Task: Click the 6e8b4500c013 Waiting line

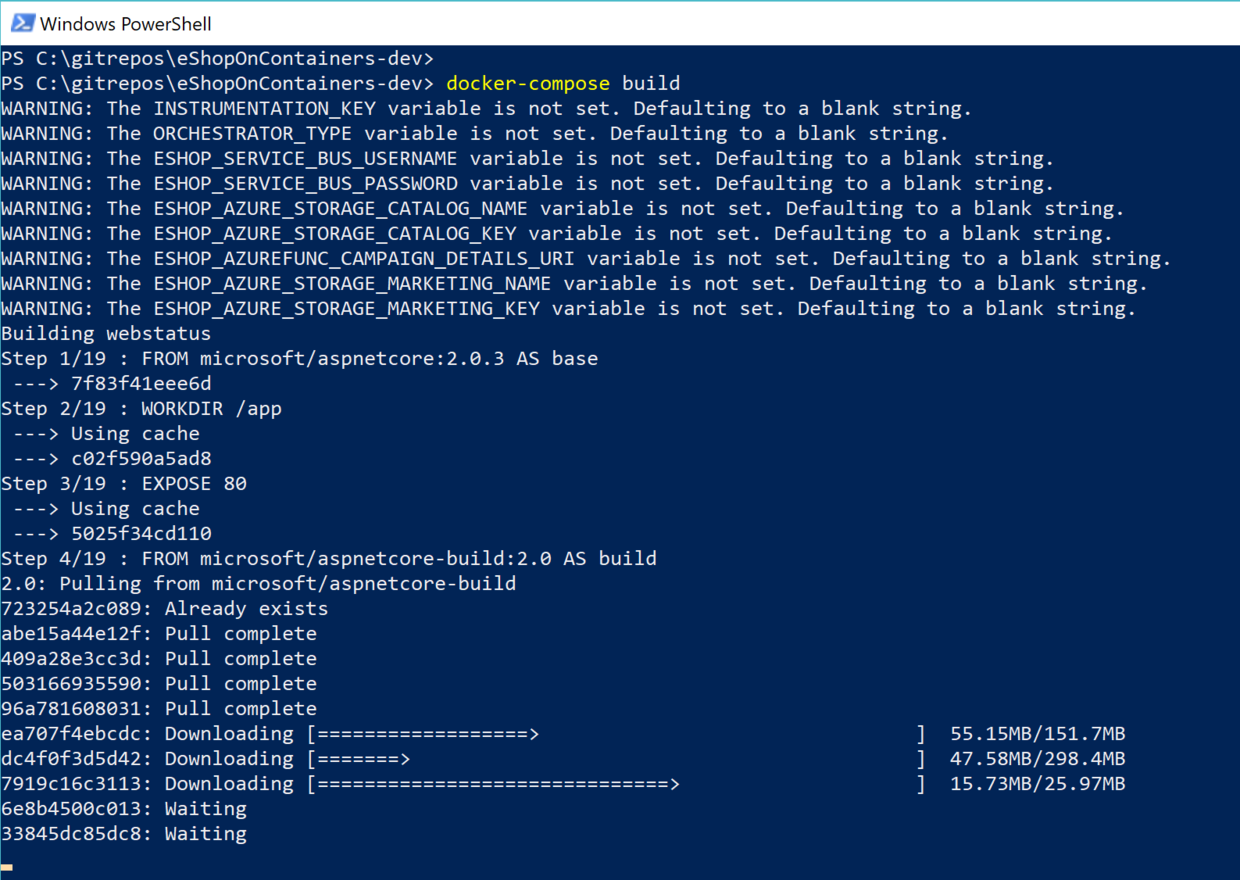Action: point(124,808)
